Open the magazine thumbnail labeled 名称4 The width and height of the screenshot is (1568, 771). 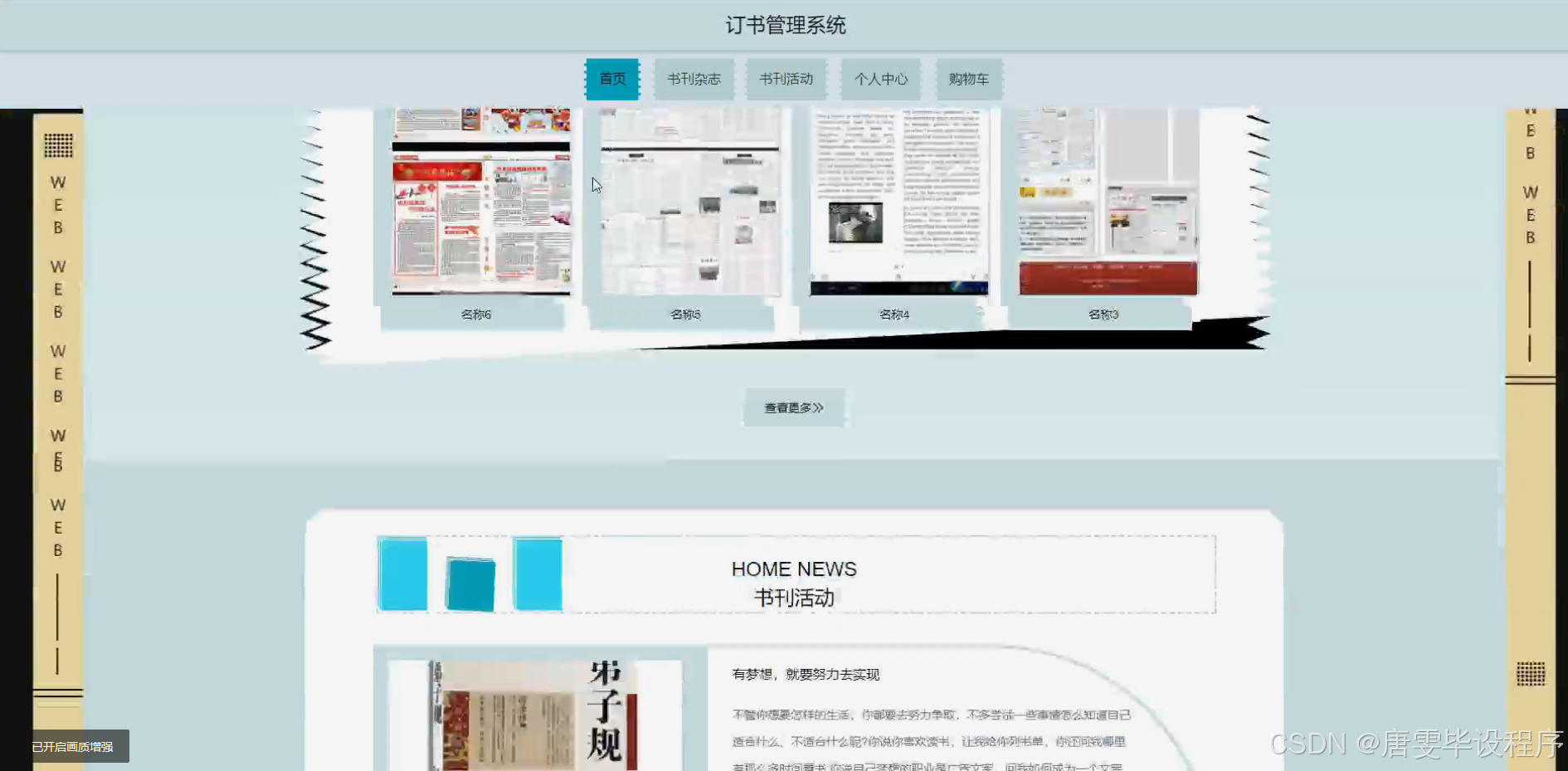[x=899, y=202]
